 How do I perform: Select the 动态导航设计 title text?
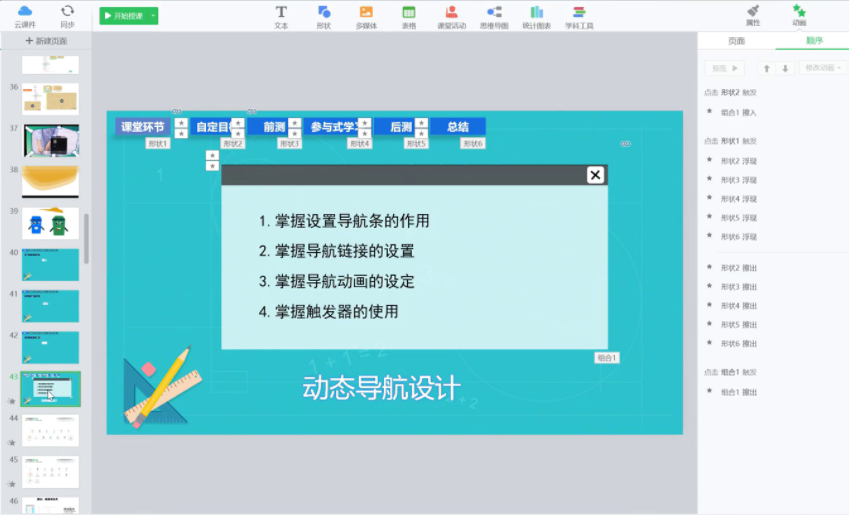pyautogui.click(x=381, y=388)
